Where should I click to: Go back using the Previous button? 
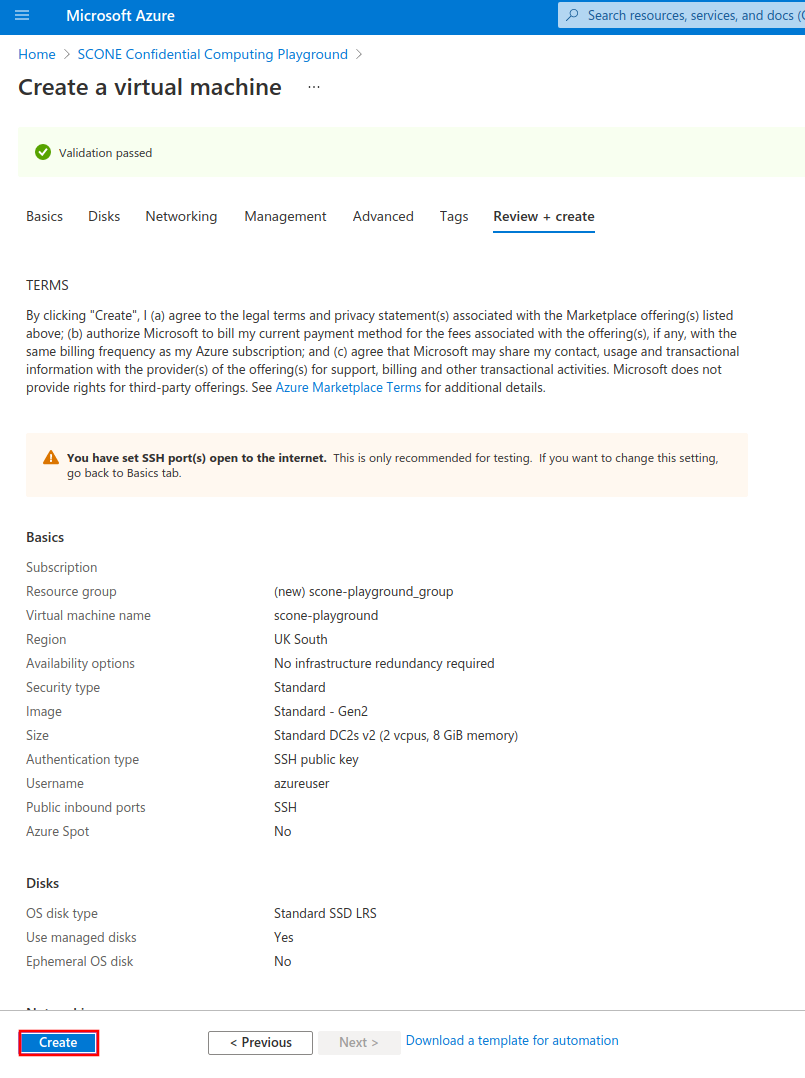(x=260, y=1042)
